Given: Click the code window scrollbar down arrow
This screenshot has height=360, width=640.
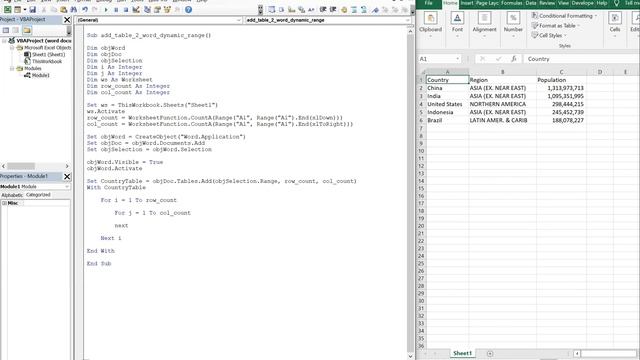Looking at the screenshot, I should pyautogui.click(x=410, y=356).
